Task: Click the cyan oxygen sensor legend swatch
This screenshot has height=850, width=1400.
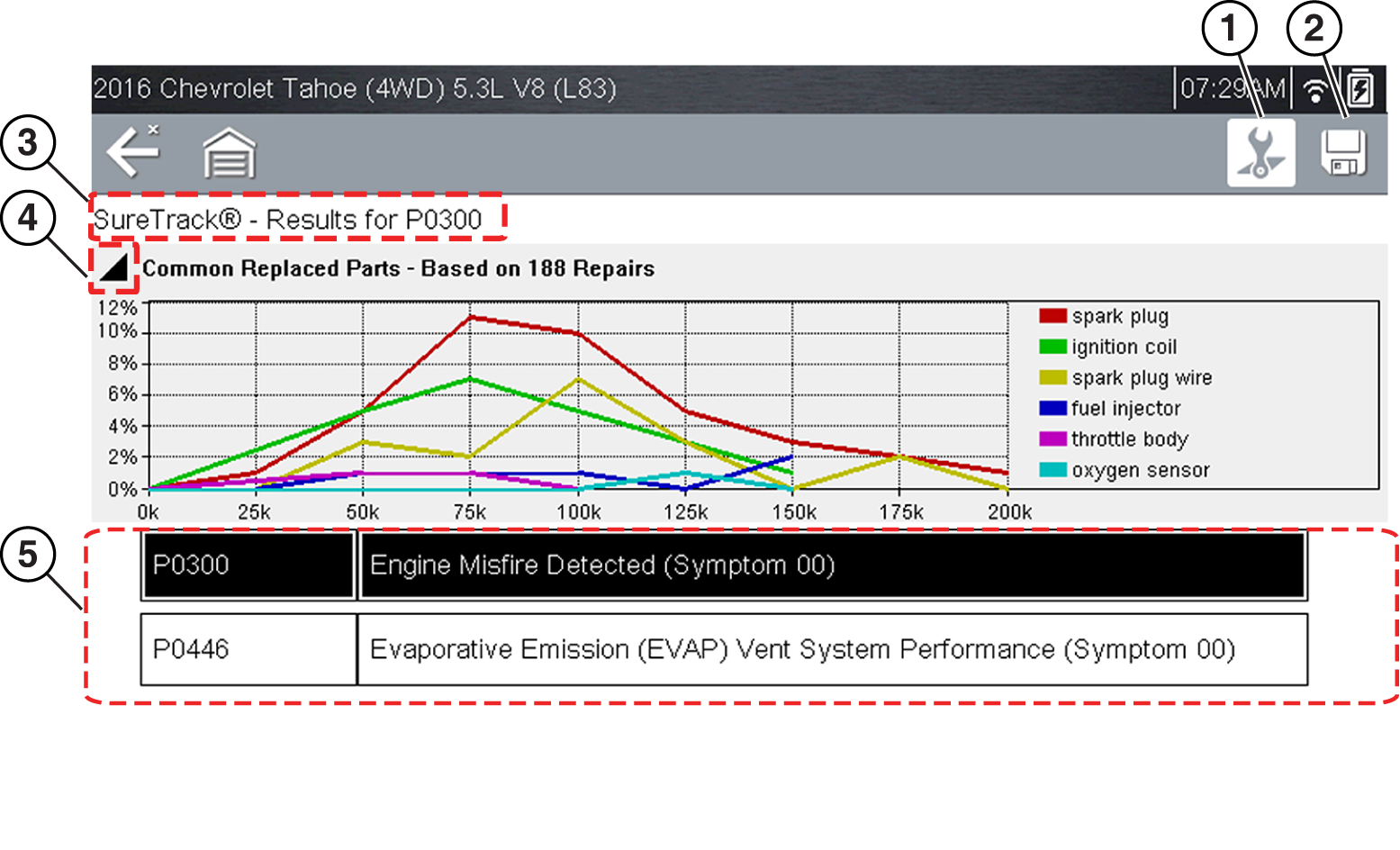Action: tap(1052, 470)
